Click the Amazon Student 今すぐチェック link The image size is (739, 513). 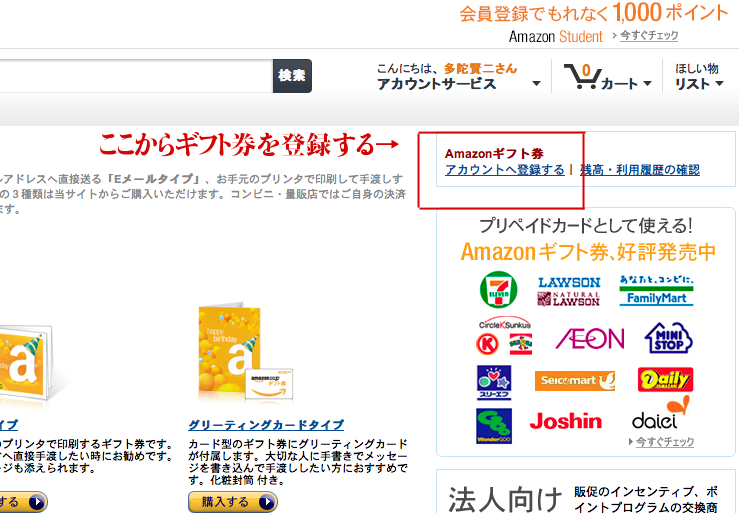pyautogui.click(x=649, y=35)
